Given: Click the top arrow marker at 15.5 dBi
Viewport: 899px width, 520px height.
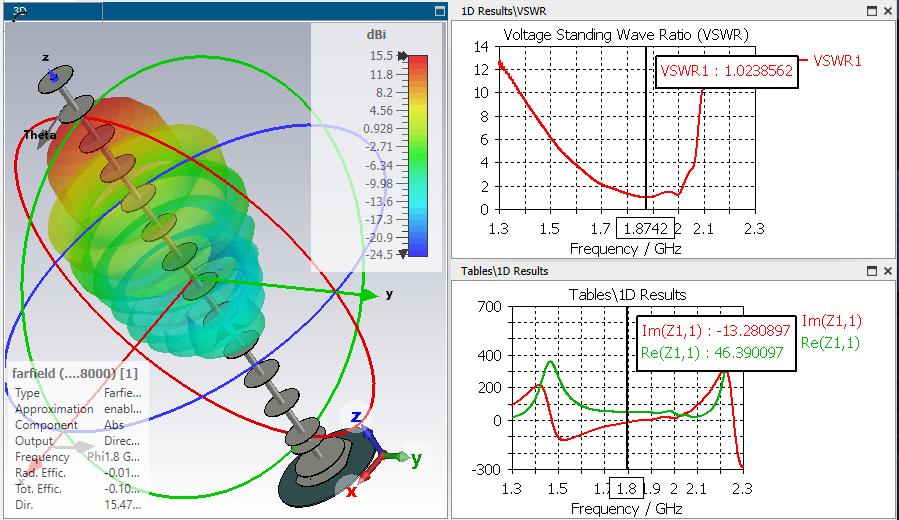Looking at the screenshot, I should (x=402, y=56).
